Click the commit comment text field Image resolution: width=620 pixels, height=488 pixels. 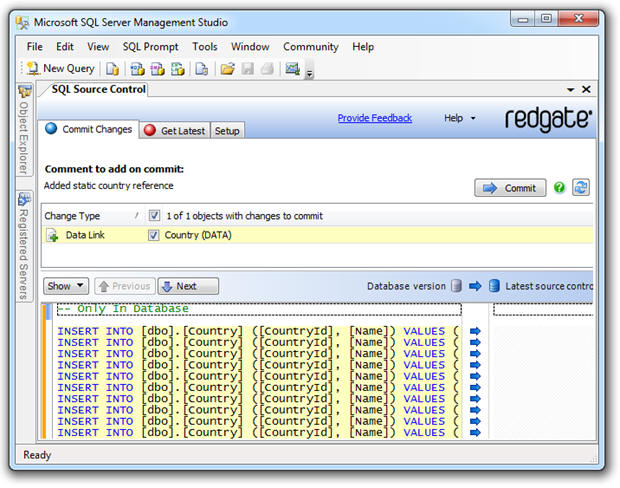pyautogui.click(x=253, y=186)
